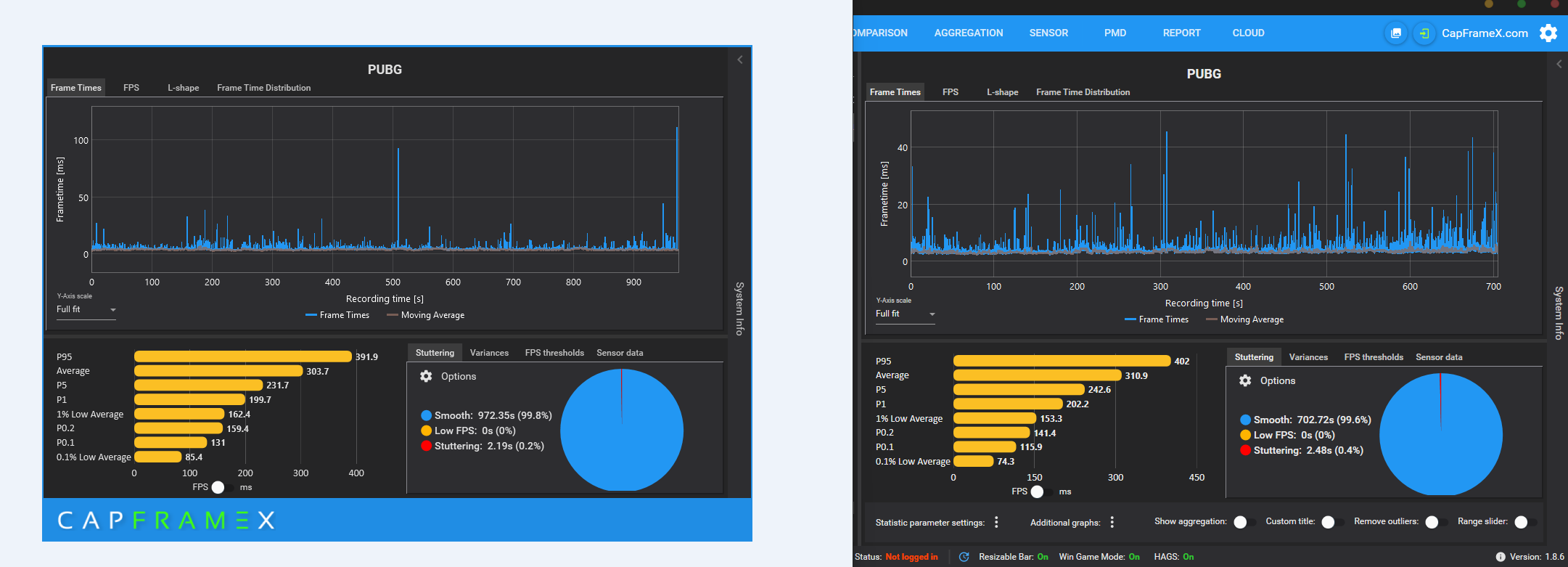Enable the Custom title switch

[x=1331, y=522]
